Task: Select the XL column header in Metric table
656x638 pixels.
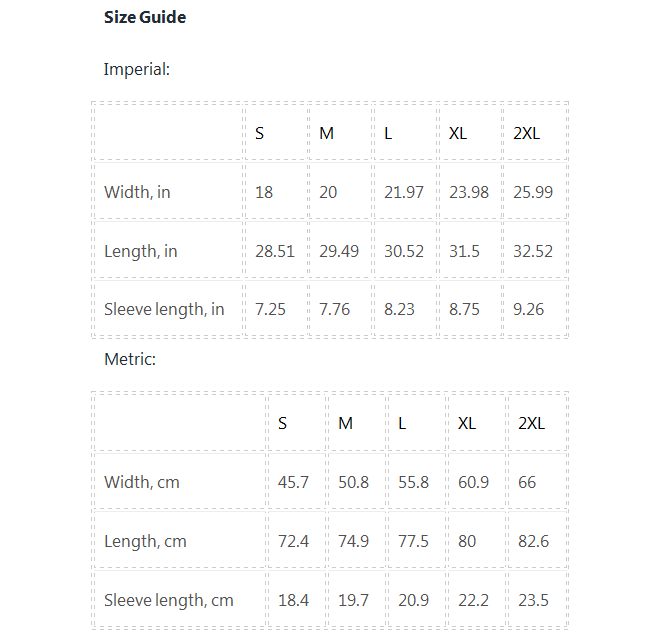Action: click(467, 423)
